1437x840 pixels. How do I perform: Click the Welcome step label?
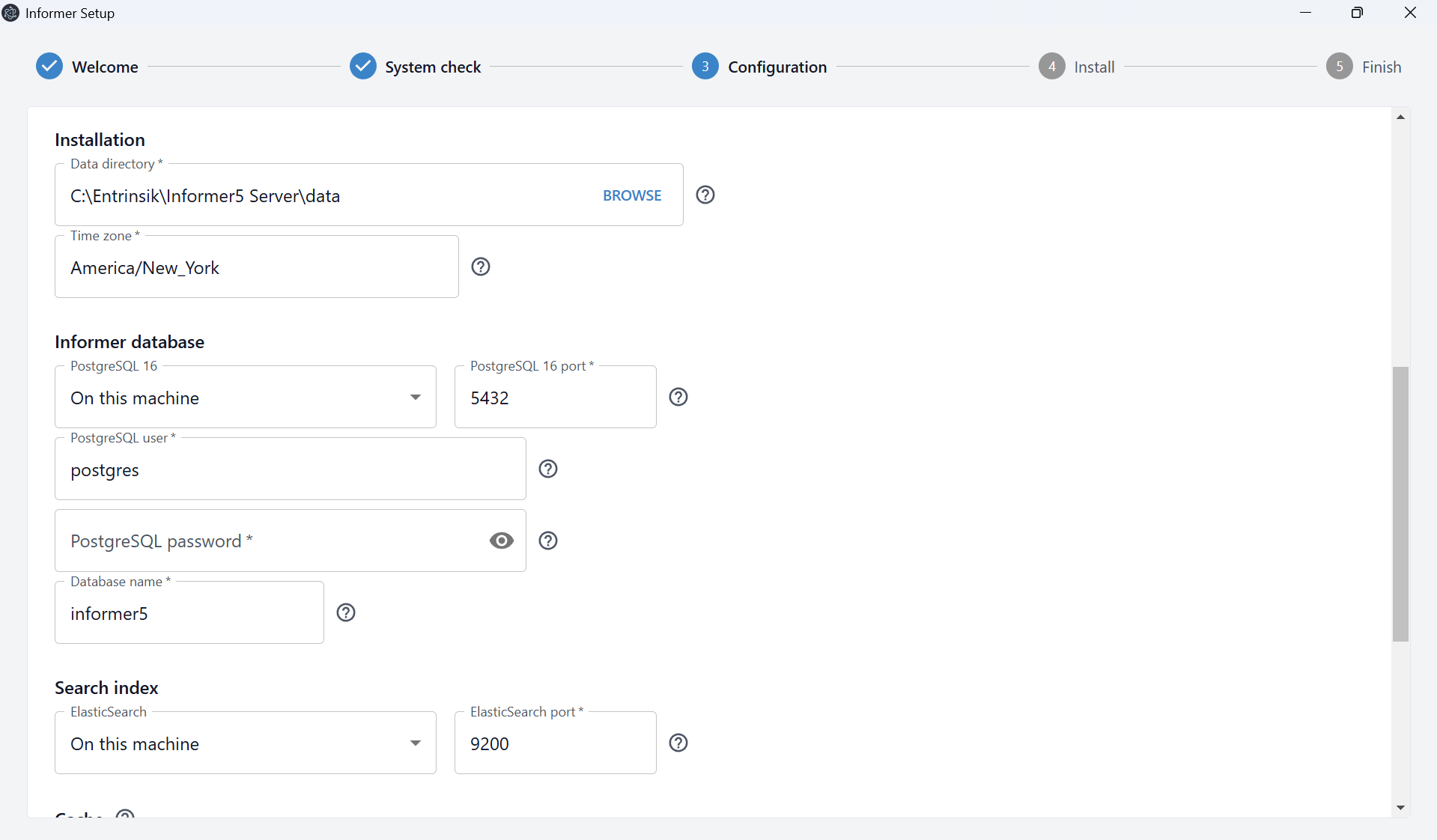105,67
